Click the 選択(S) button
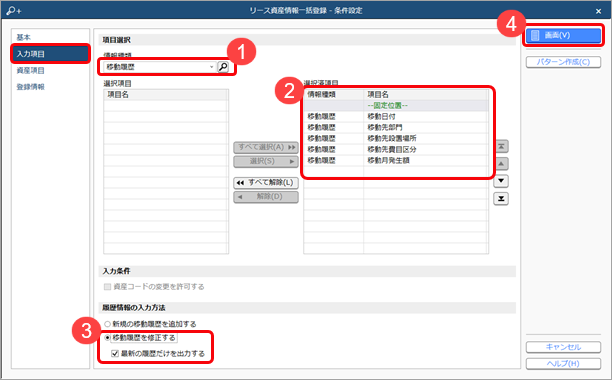 266,161
